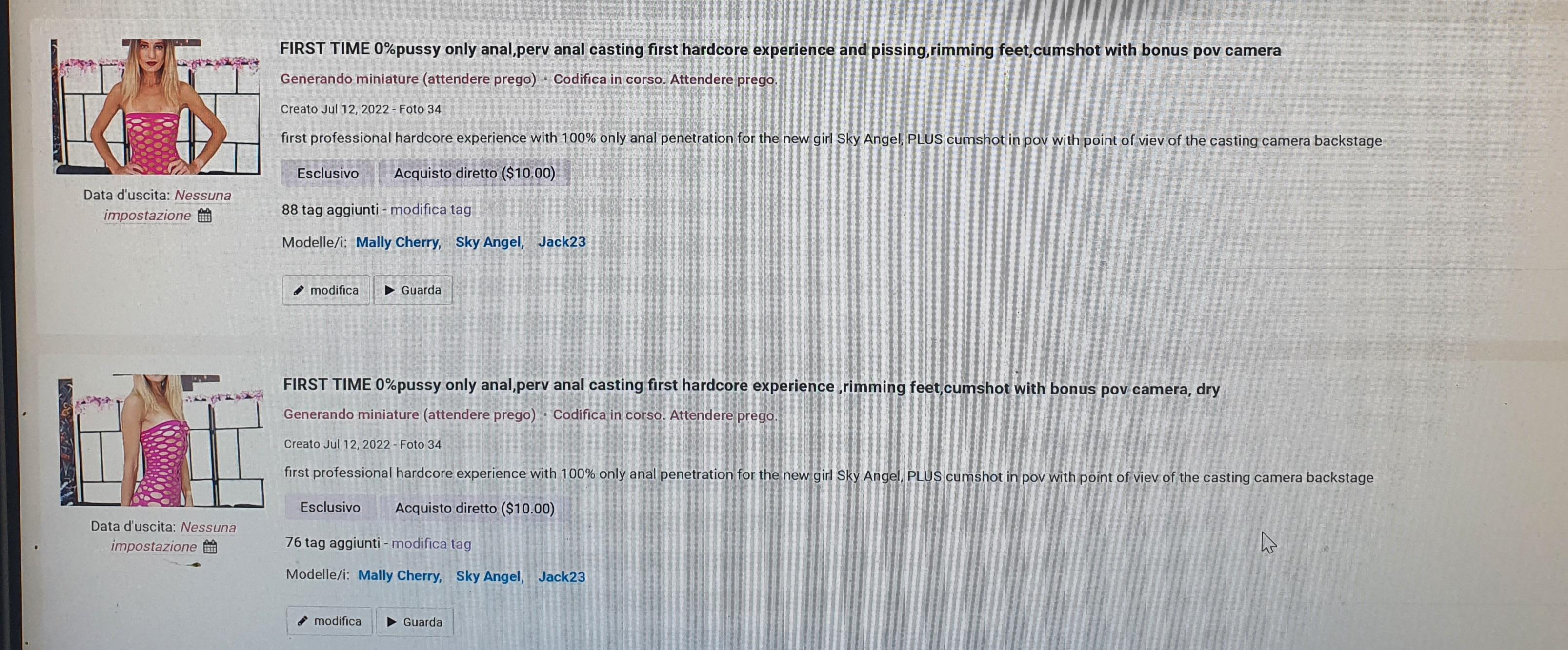
Task: Play second listing via Guarda button
Action: point(414,622)
